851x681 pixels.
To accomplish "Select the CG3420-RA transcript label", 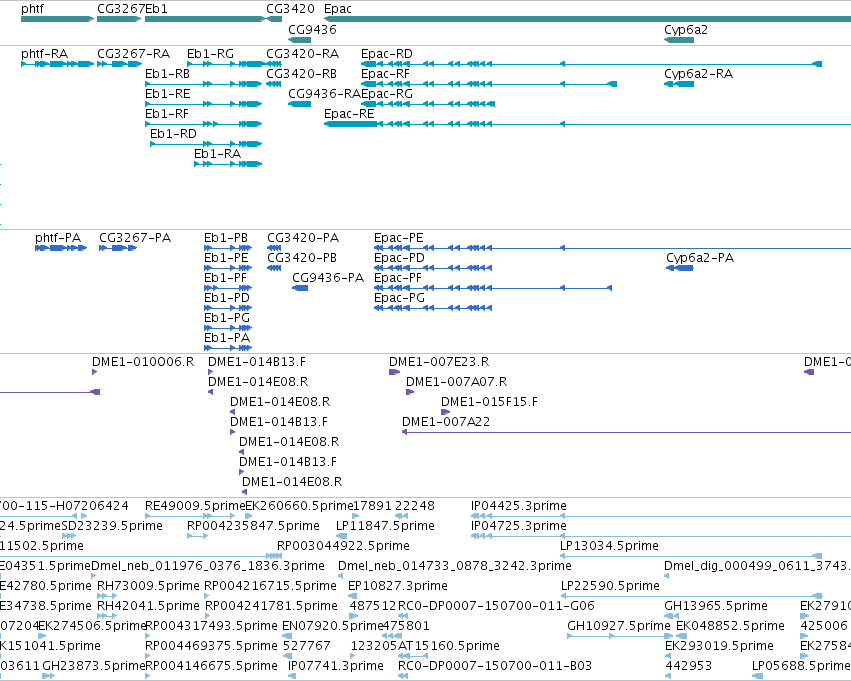I will click(302, 54).
